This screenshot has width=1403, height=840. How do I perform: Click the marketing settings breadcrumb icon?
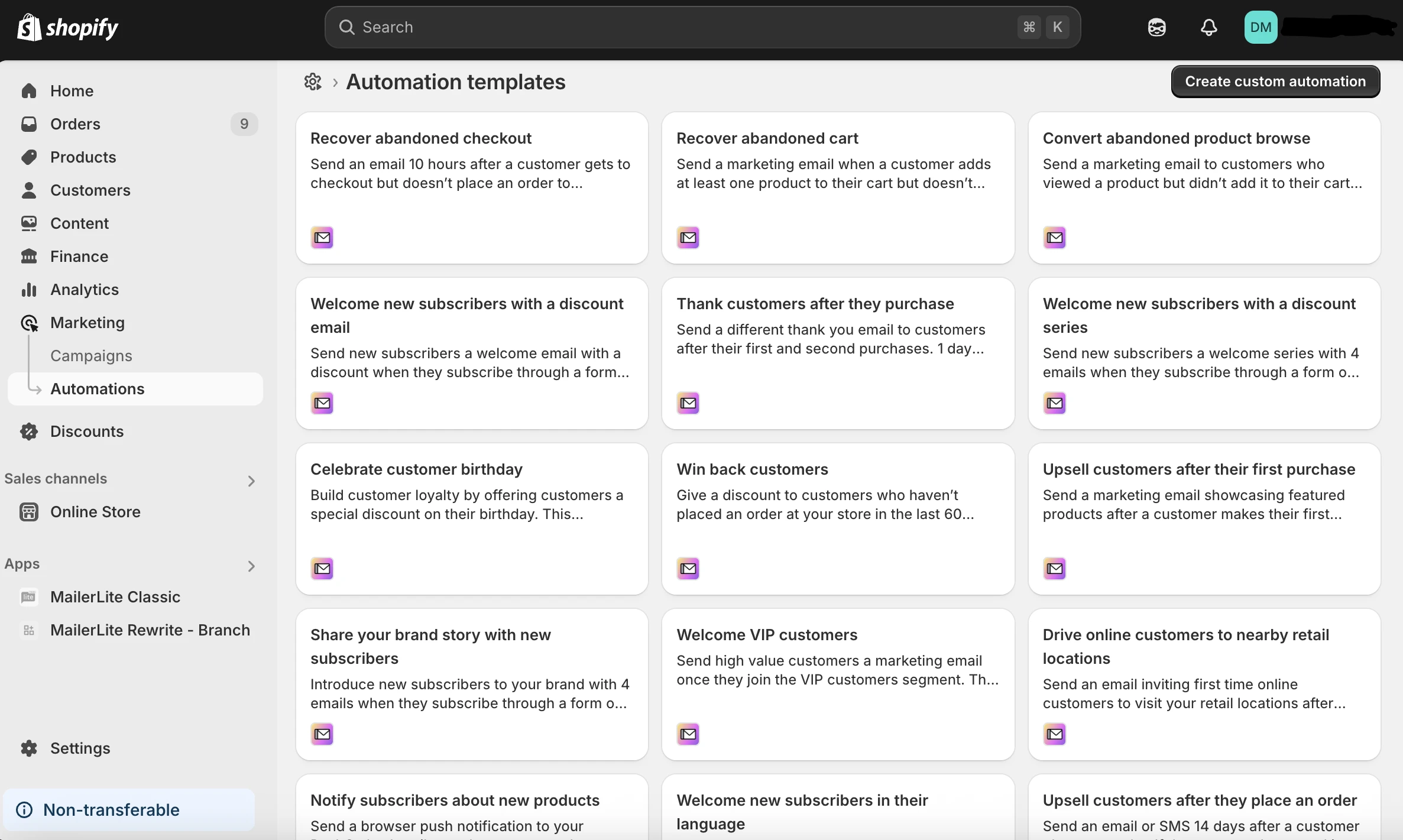[x=313, y=82]
